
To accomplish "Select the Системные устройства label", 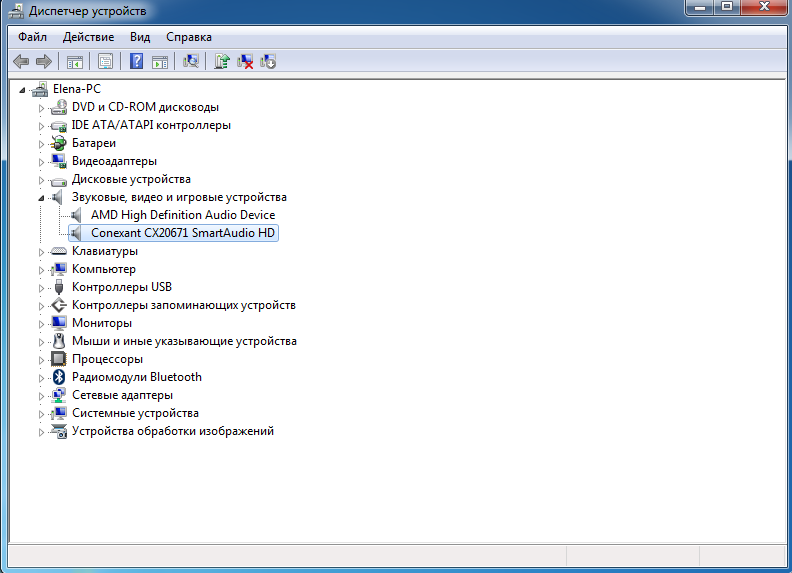I will [x=135, y=413].
